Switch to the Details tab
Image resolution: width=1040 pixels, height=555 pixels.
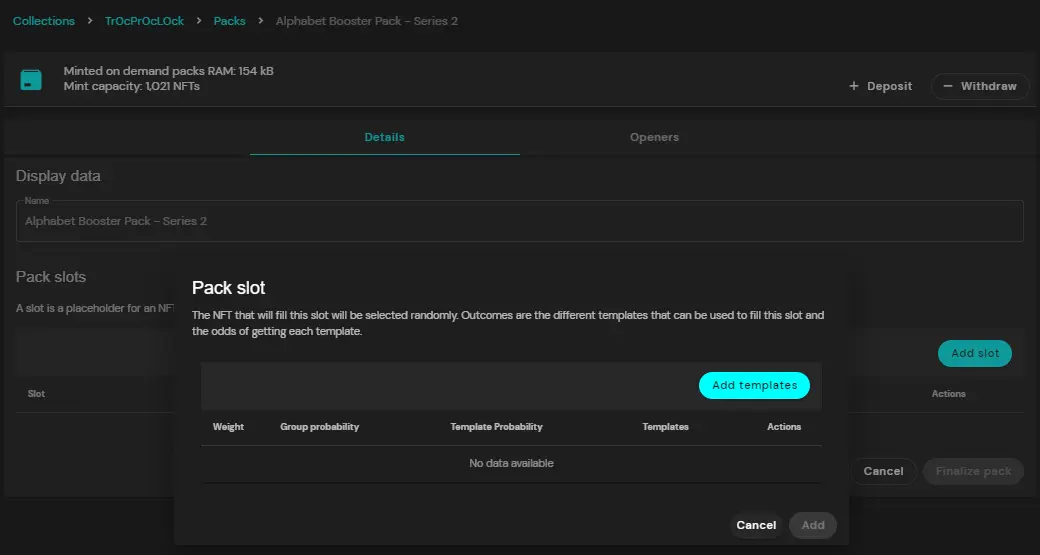[385, 137]
